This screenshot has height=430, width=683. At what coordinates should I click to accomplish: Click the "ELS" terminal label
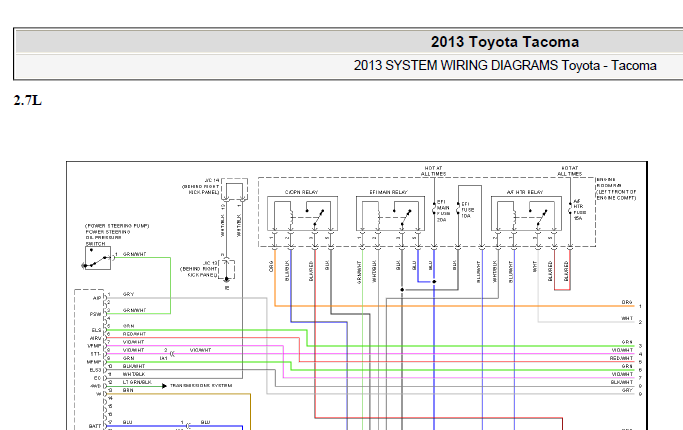96,330
